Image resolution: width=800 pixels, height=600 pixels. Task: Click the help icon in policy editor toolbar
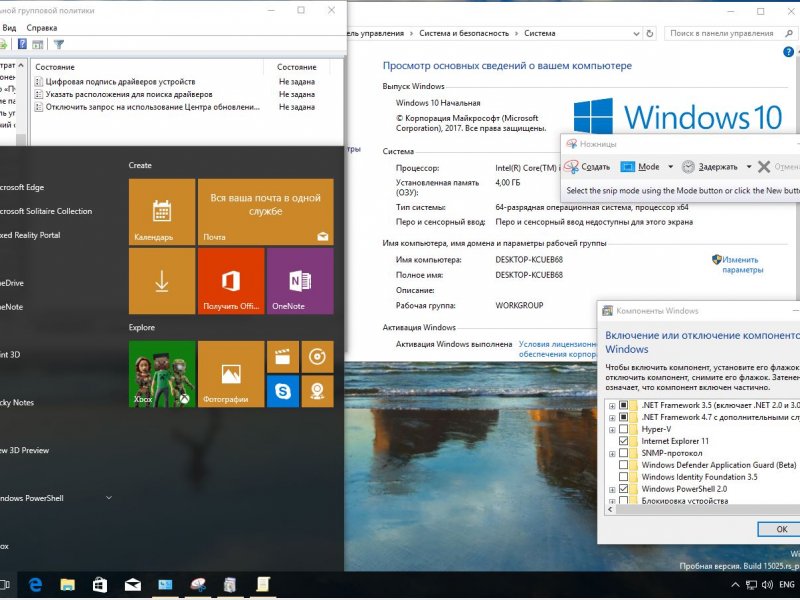click(x=22, y=44)
